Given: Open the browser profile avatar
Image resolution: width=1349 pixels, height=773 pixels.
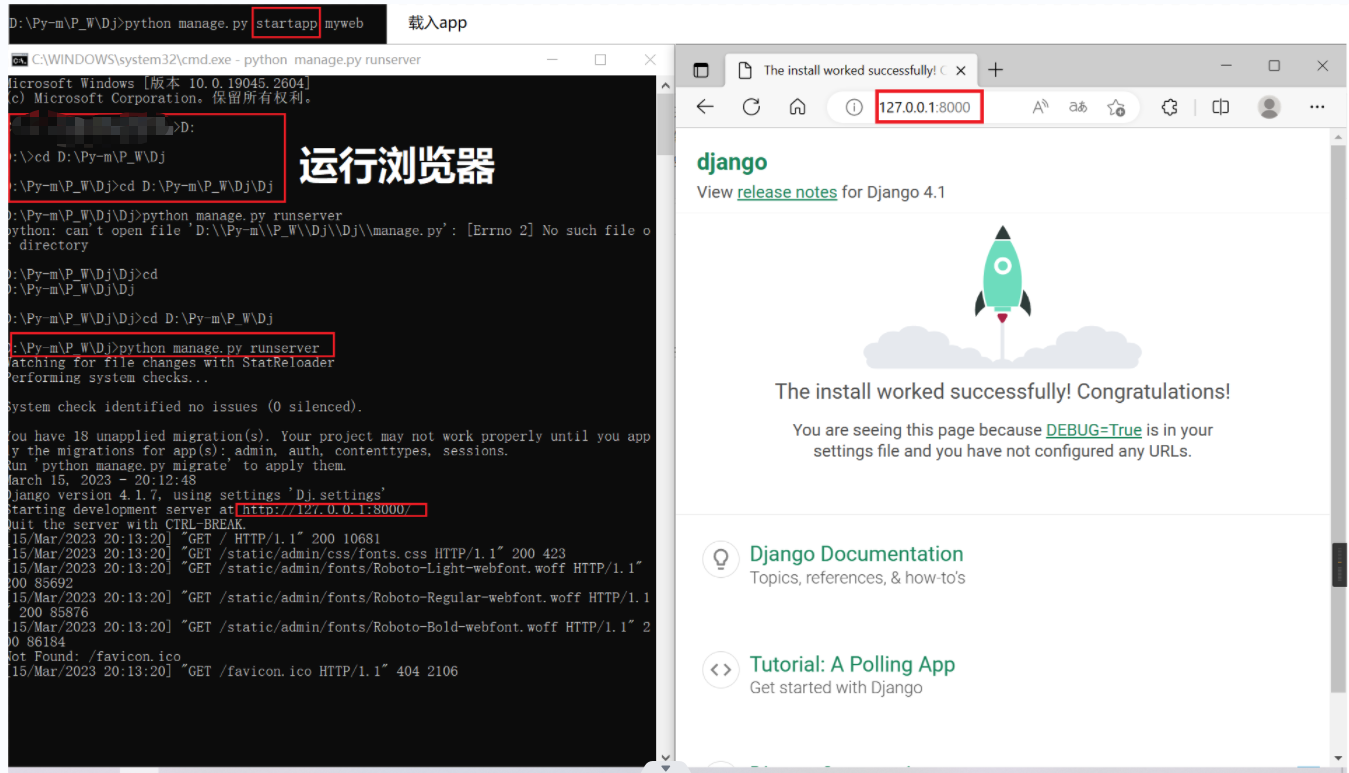Looking at the screenshot, I should tap(1269, 107).
